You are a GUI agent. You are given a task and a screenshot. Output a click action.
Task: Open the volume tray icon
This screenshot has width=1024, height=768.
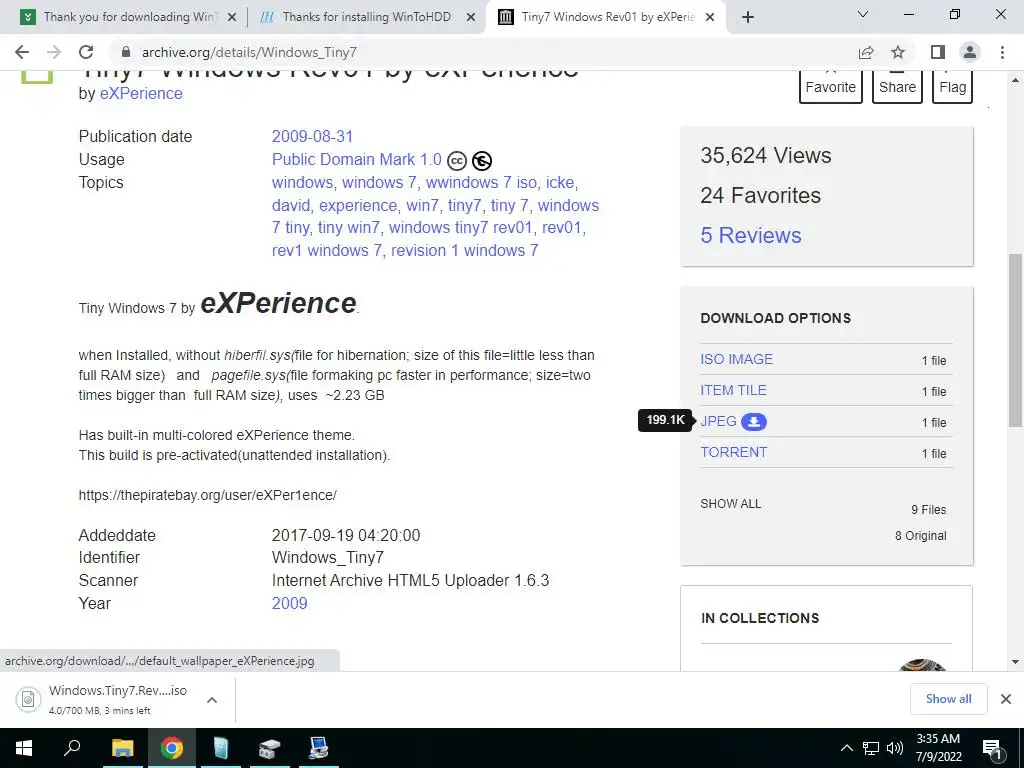895,748
